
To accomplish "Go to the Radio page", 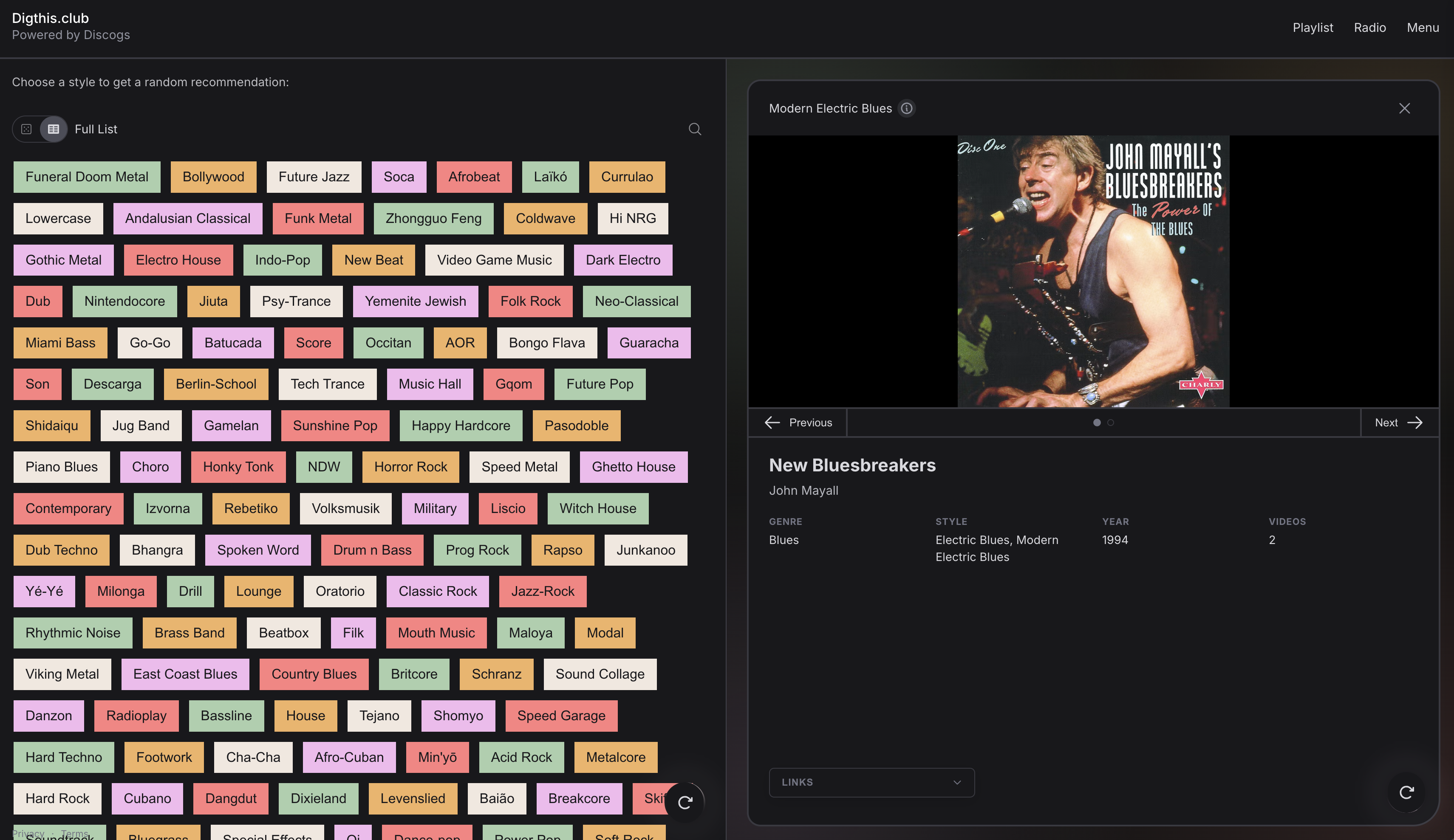I will coord(1370,28).
